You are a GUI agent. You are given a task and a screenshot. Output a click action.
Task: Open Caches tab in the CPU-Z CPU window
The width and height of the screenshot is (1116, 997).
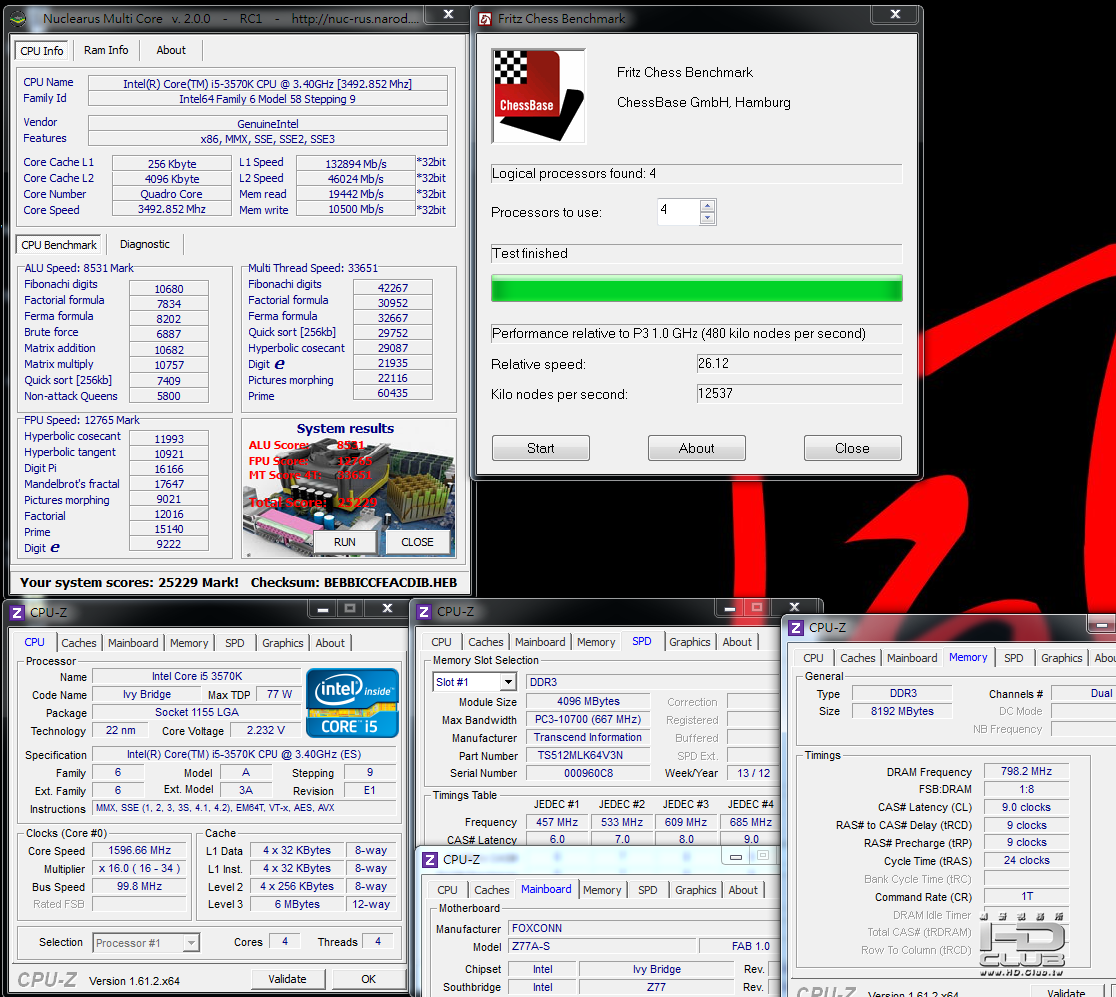(x=78, y=643)
